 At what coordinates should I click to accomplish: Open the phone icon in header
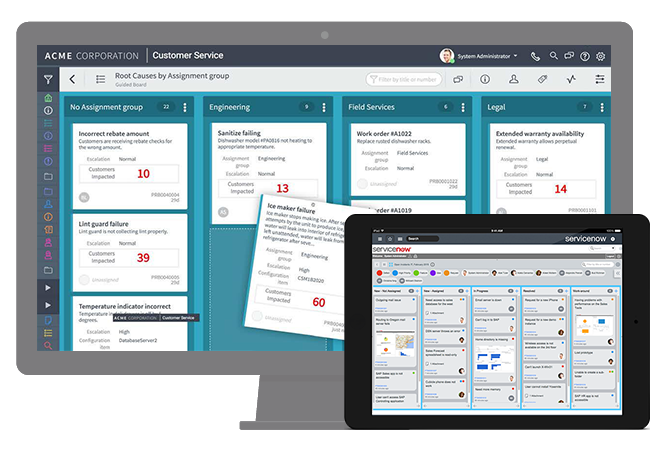click(535, 56)
